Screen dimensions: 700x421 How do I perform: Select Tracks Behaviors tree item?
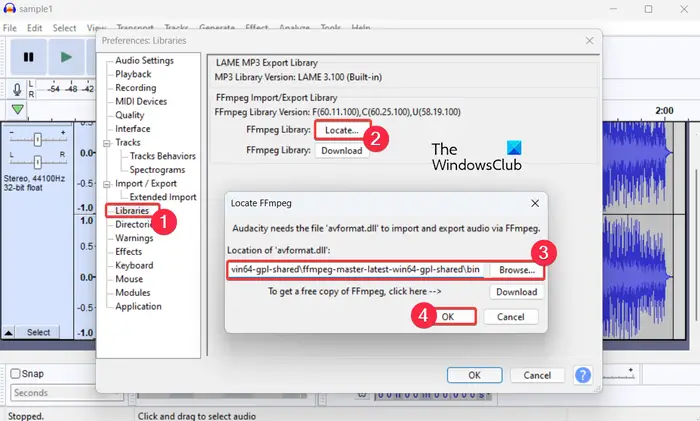click(162, 156)
